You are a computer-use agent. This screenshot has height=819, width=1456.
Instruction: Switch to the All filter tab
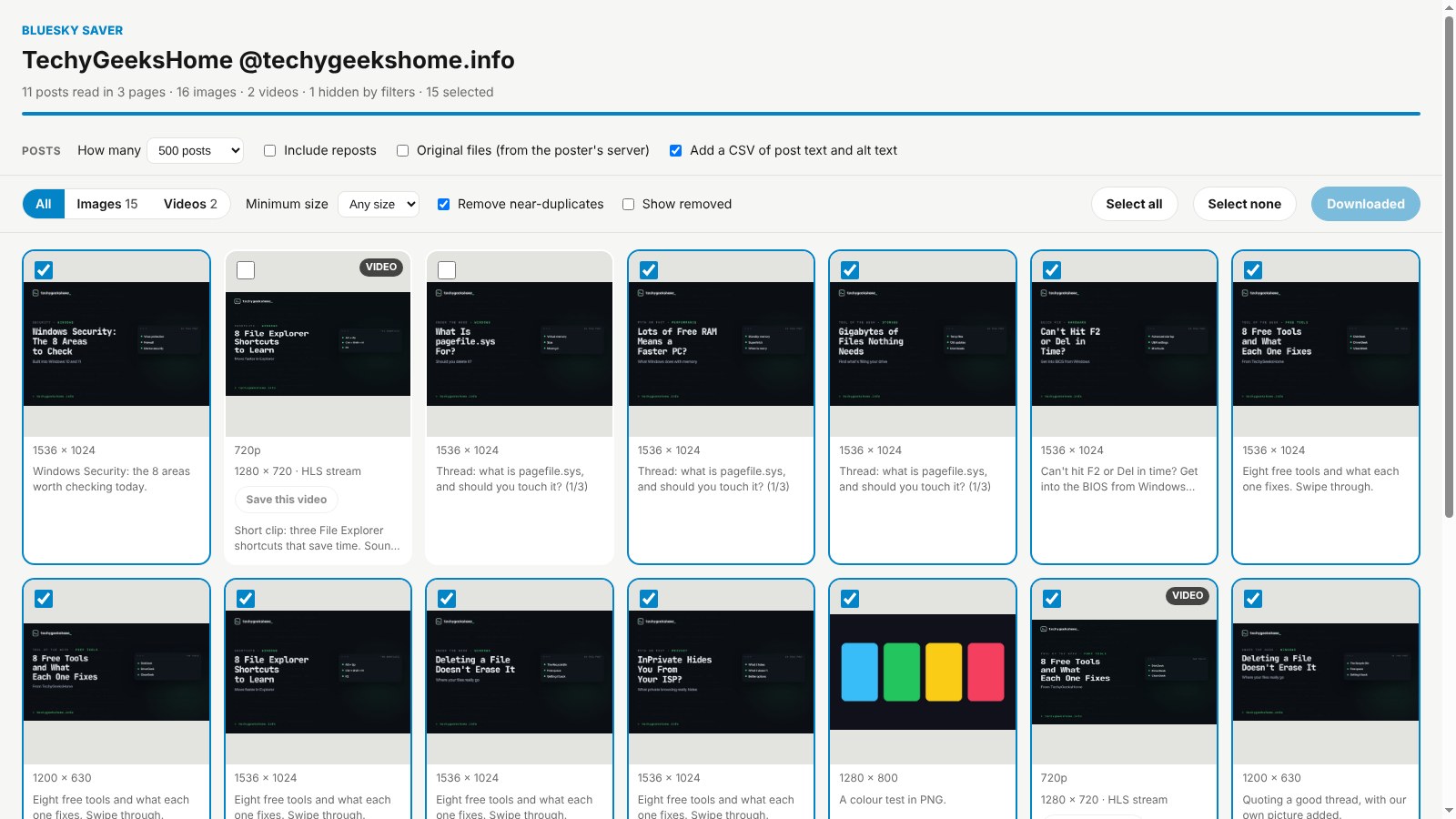tap(44, 204)
